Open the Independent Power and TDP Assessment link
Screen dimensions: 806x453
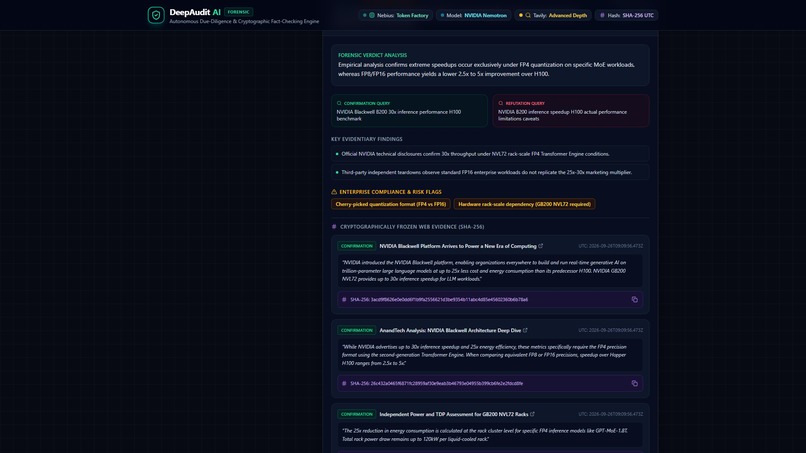pos(453,414)
